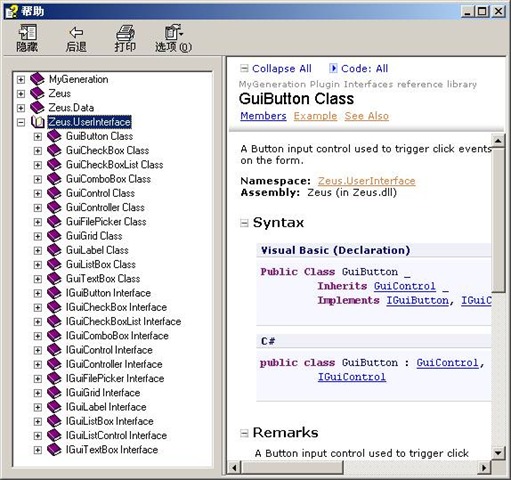Viewport: 511px width, 480px height.
Task: Expand the Zeus.Data tree node
Action: (x=21, y=108)
